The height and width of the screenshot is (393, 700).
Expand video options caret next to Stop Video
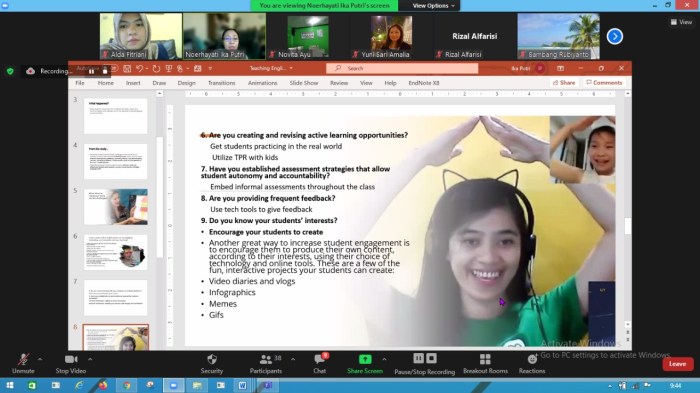[x=90, y=359]
